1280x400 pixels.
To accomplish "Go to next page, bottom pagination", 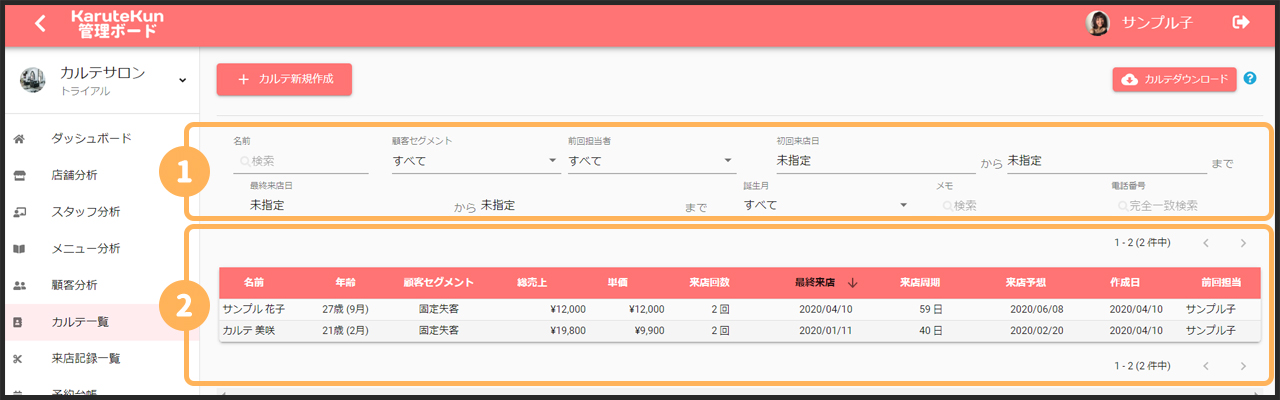I will [1243, 366].
